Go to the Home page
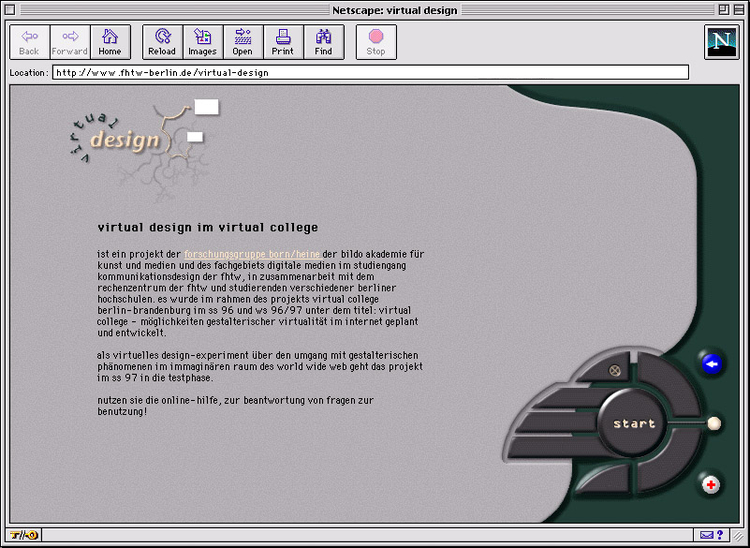 point(110,42)
